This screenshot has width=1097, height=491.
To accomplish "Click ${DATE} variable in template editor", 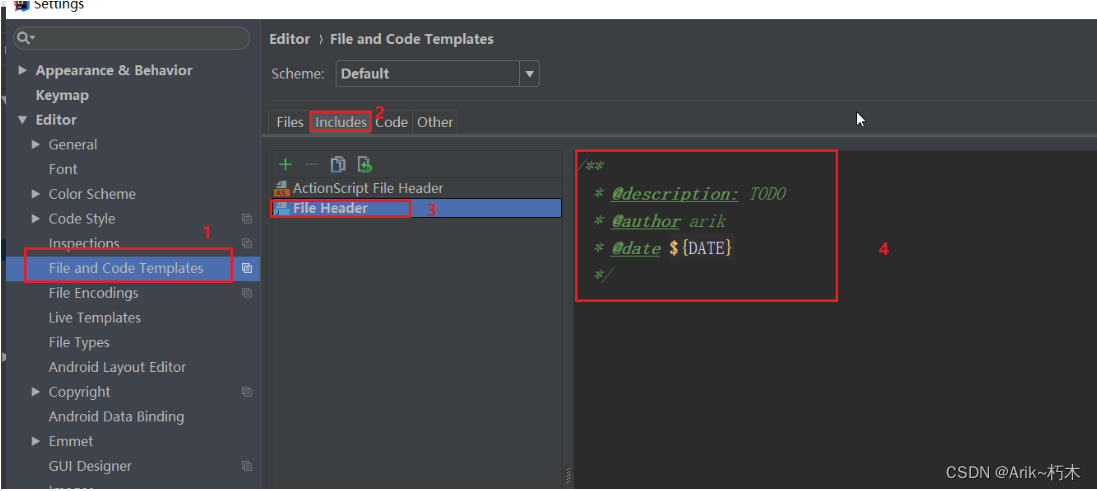I will coord(700,248).
